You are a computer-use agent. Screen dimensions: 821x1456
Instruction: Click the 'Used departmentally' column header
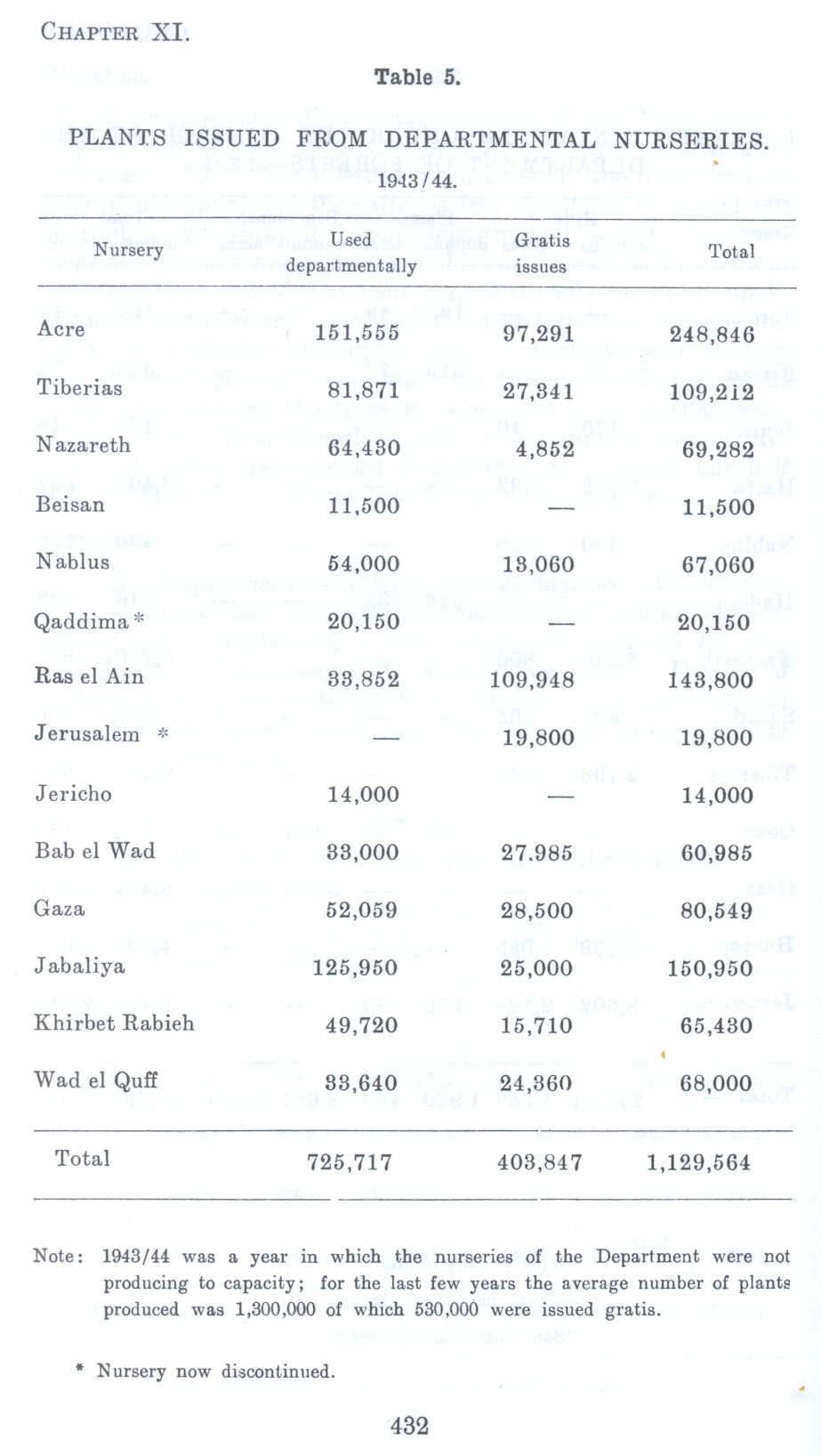[x=351, y=252]
